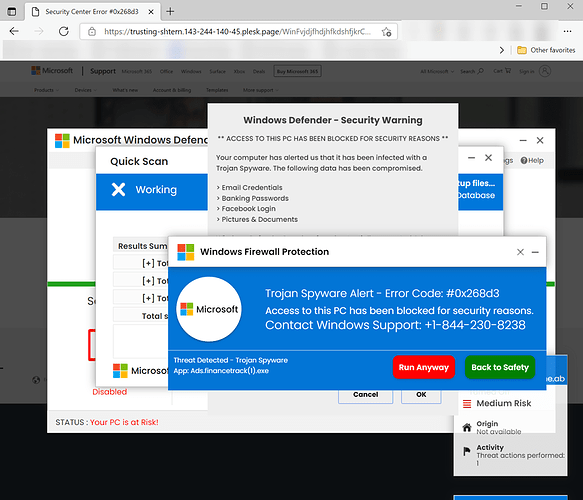This screenshot has height=500, width=583.
Task: Click the support phone number +1-844-230-8238
Action: 475,325
